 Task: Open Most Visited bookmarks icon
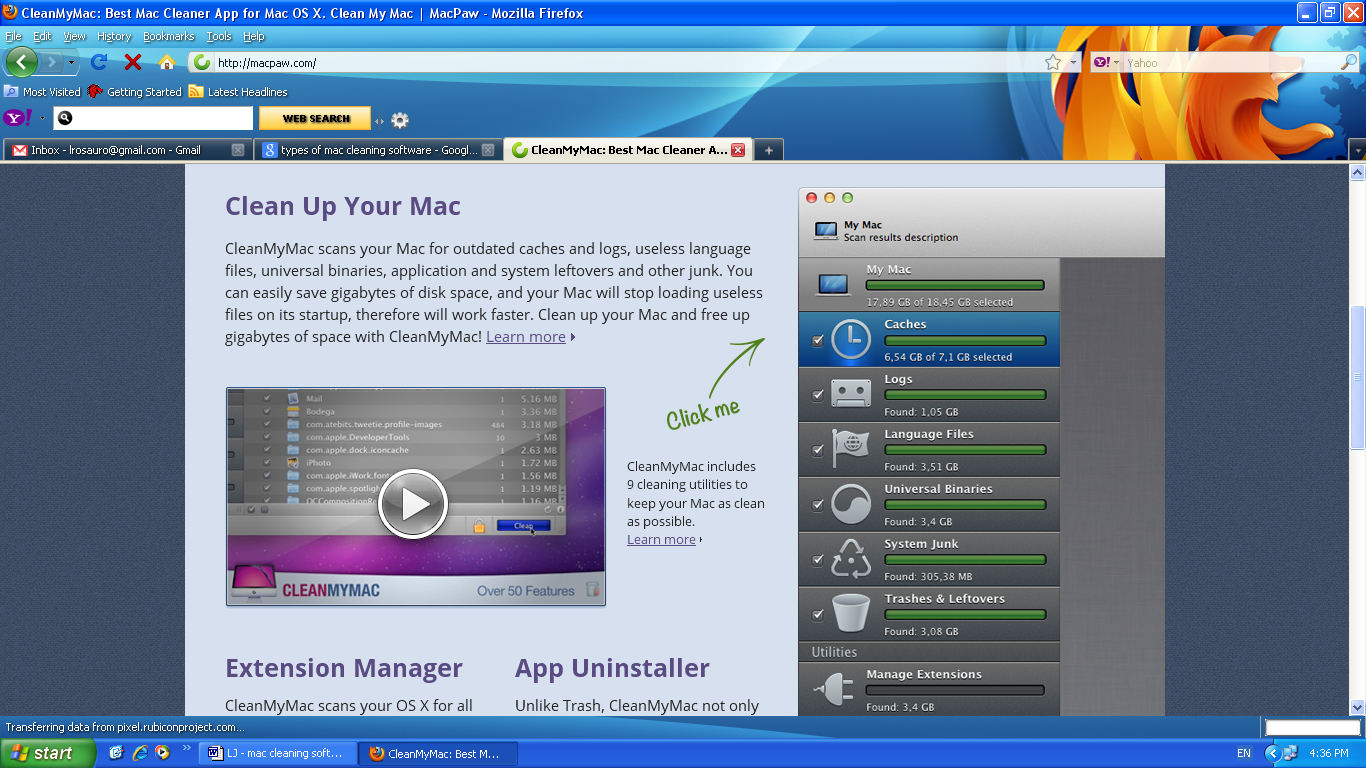coord(11,91)
